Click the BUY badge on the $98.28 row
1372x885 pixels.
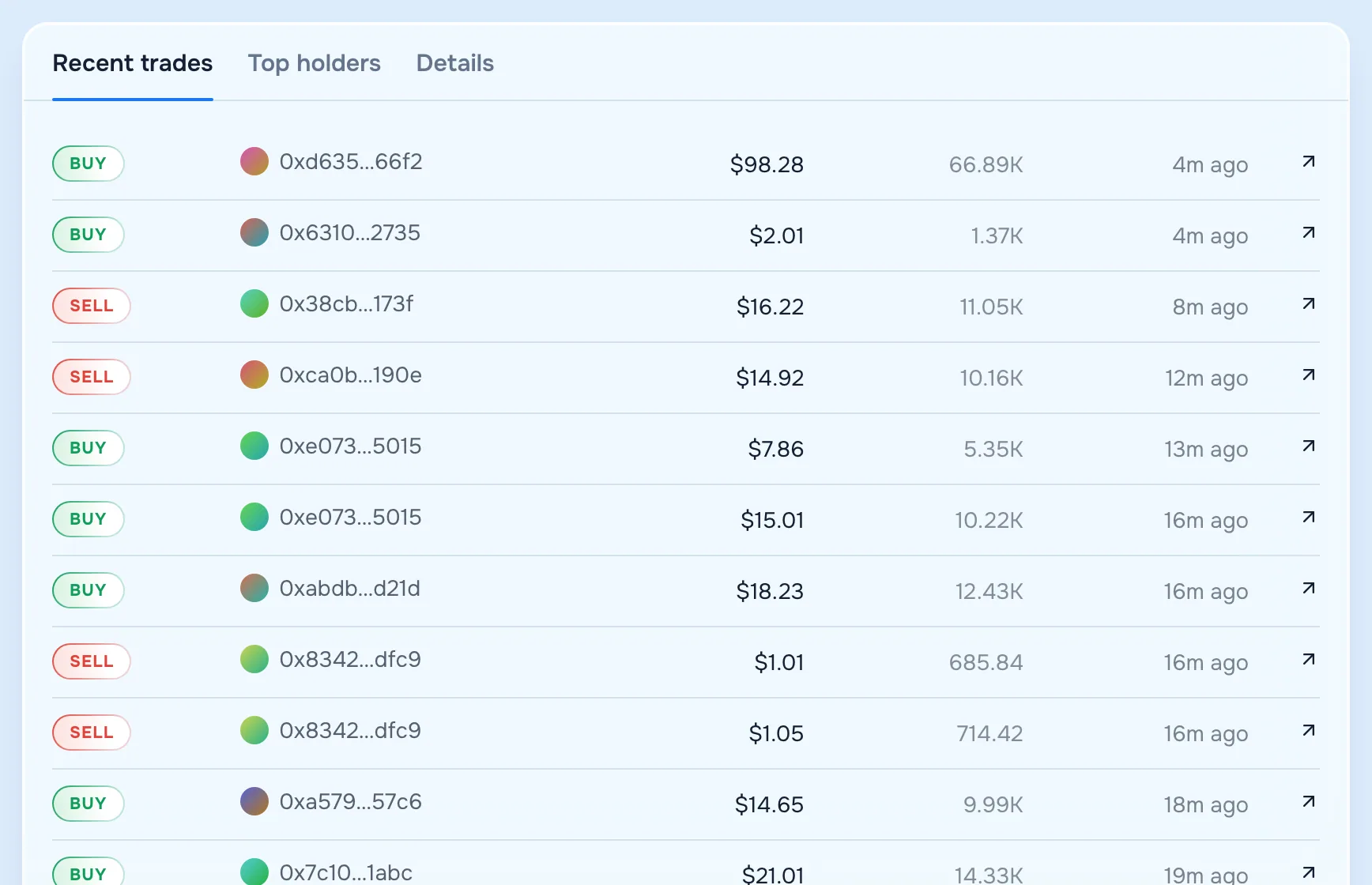(x=89, y=164)
